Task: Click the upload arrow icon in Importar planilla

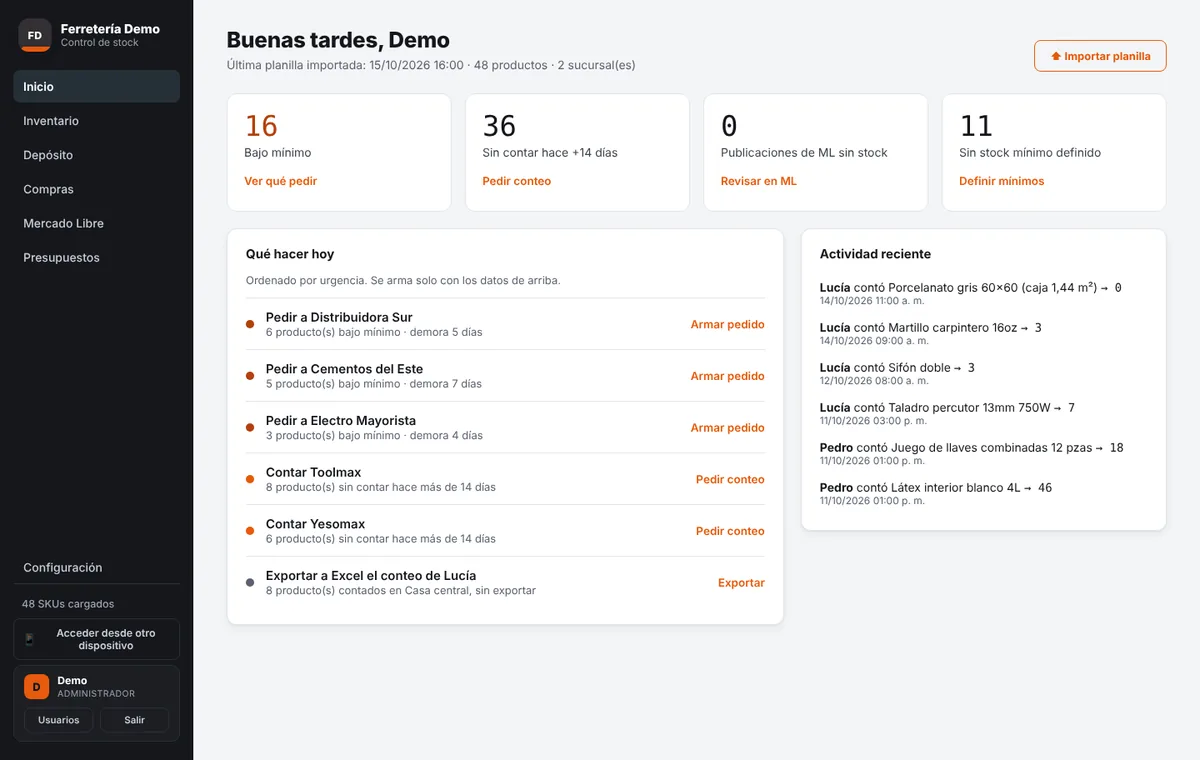Action: point(1055,56)
